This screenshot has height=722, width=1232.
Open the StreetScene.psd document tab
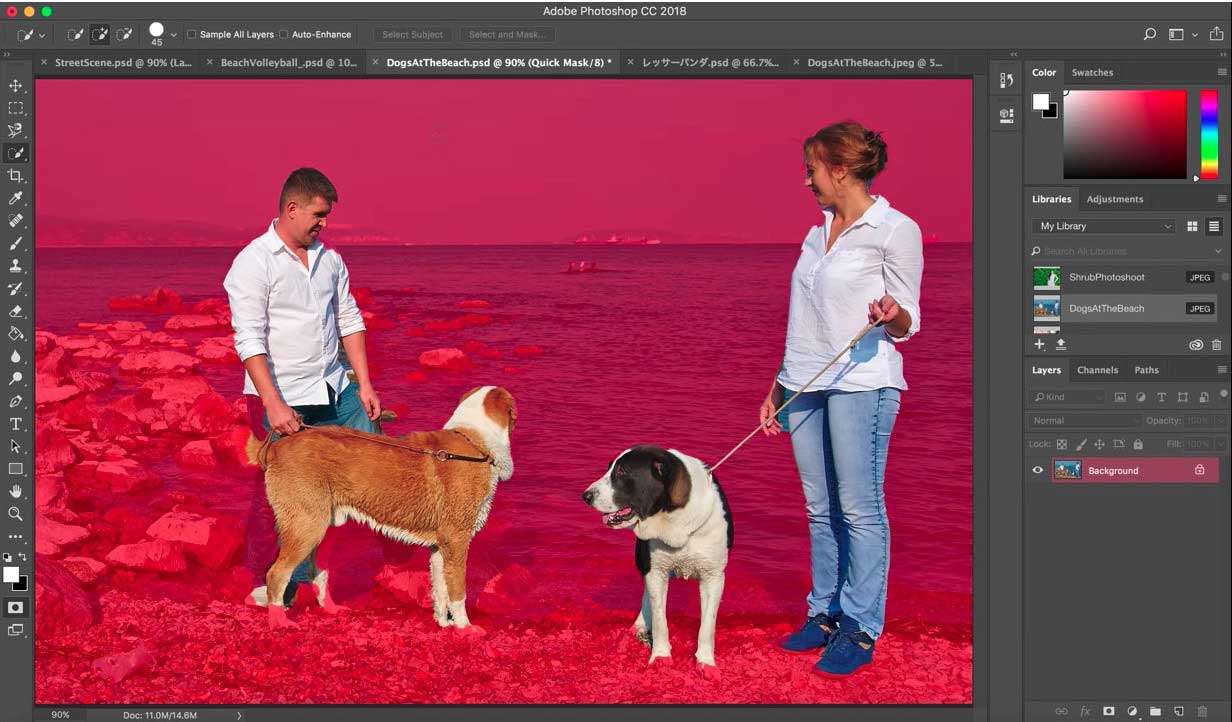[122, 62]
